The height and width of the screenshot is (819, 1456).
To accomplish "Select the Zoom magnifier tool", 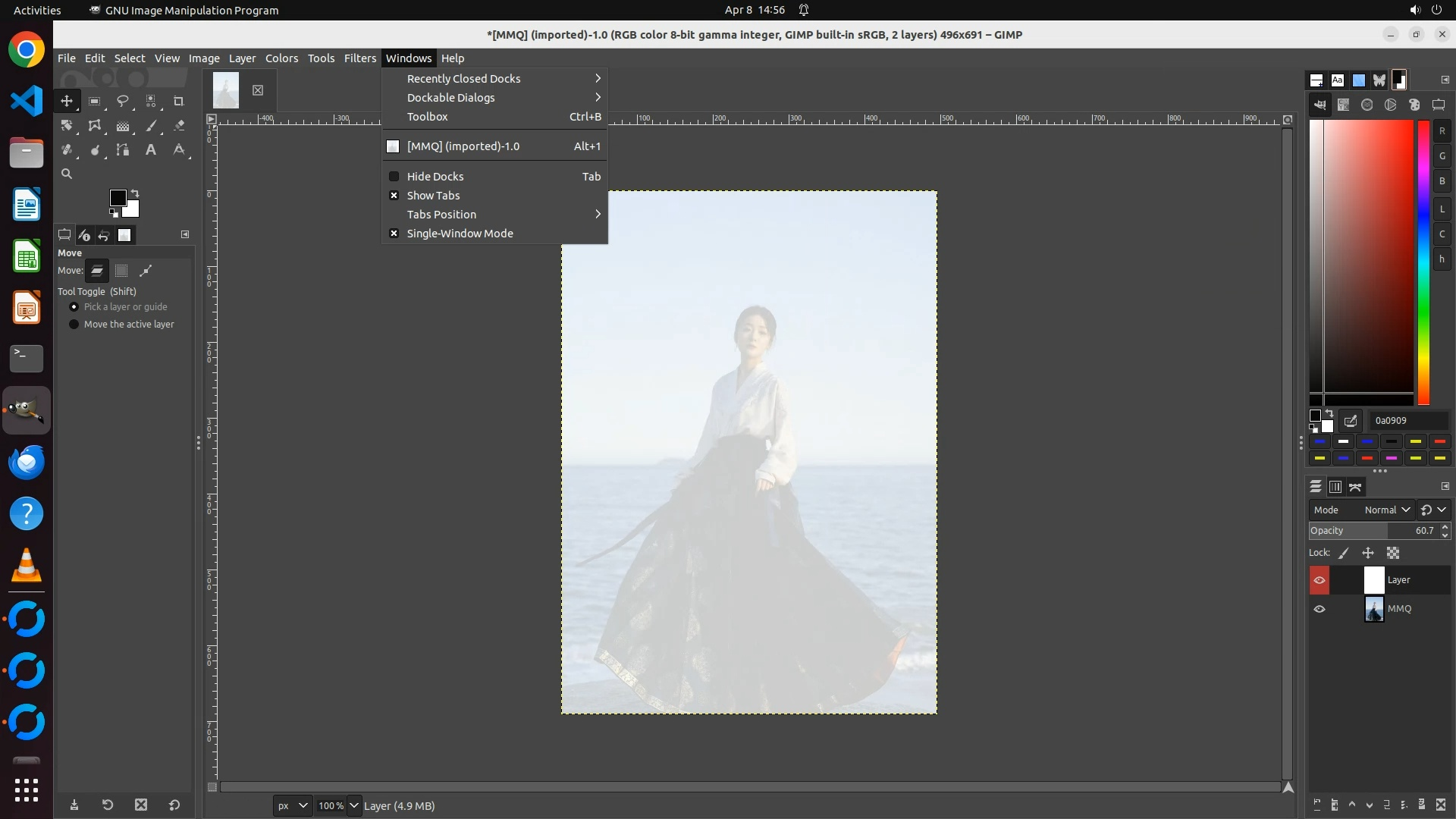I will coord(67,174).
